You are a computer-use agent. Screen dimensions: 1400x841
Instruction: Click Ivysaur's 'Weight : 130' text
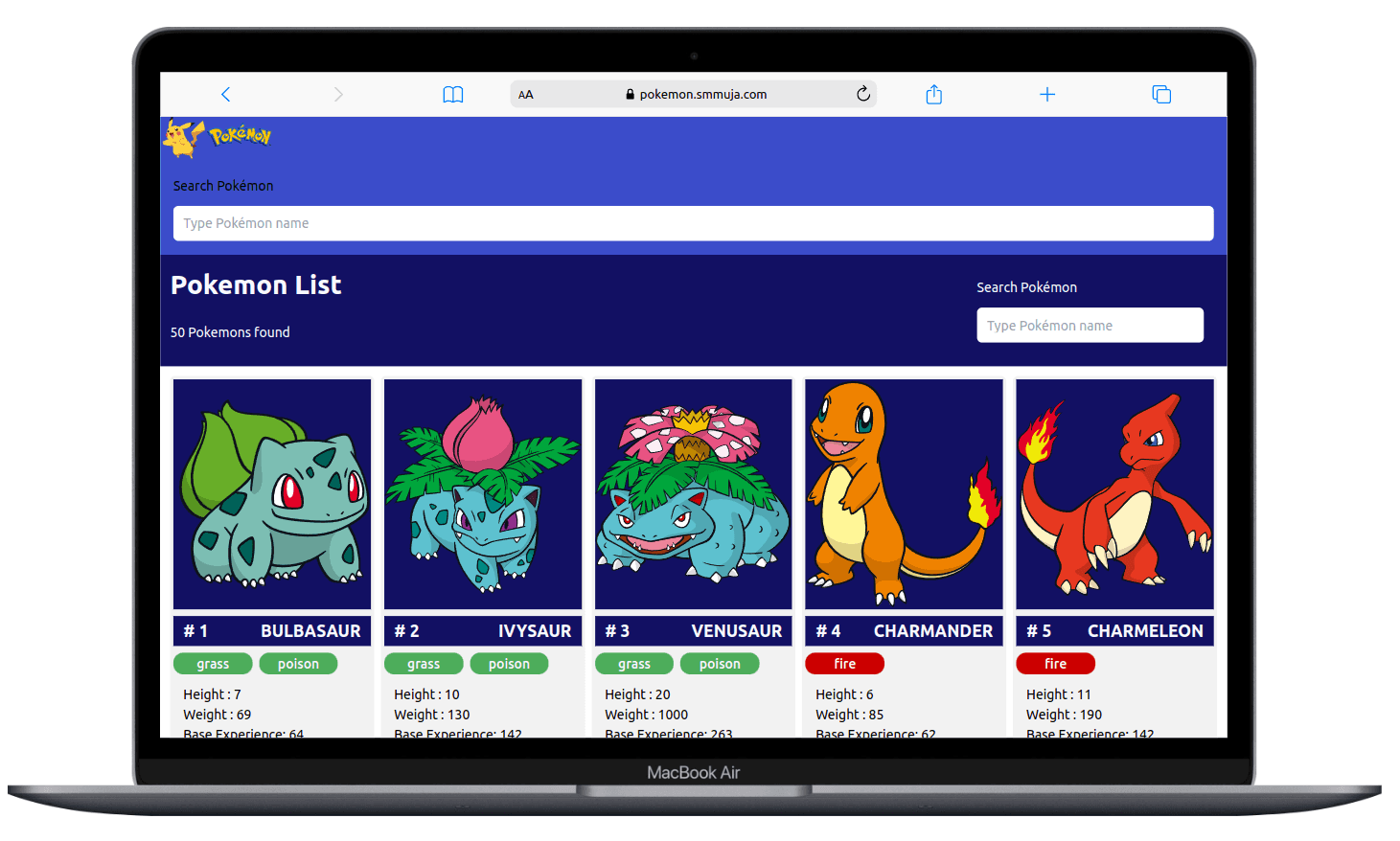432,715
